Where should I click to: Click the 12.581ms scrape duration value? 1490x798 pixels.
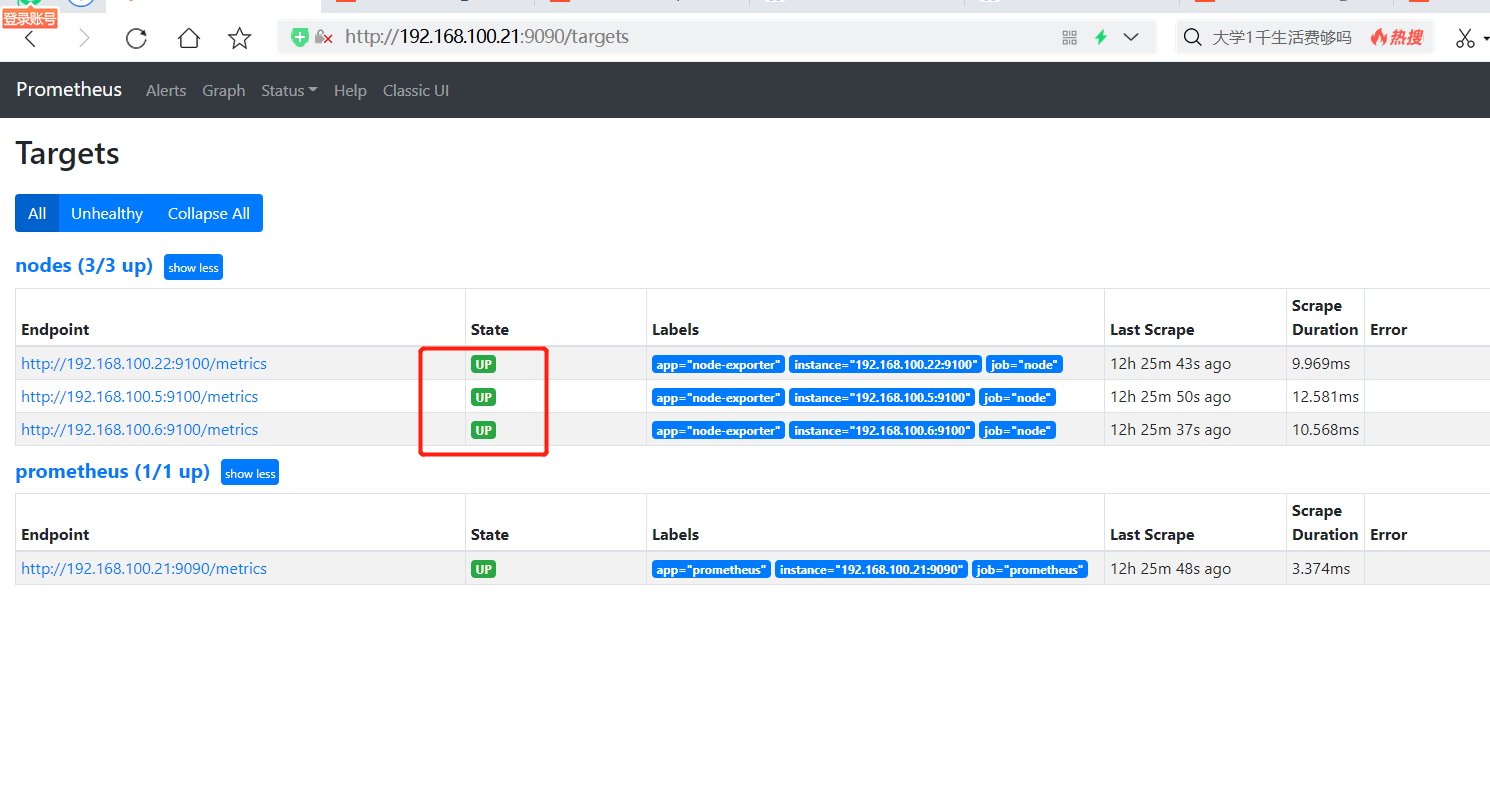[x=1325, y=397]
